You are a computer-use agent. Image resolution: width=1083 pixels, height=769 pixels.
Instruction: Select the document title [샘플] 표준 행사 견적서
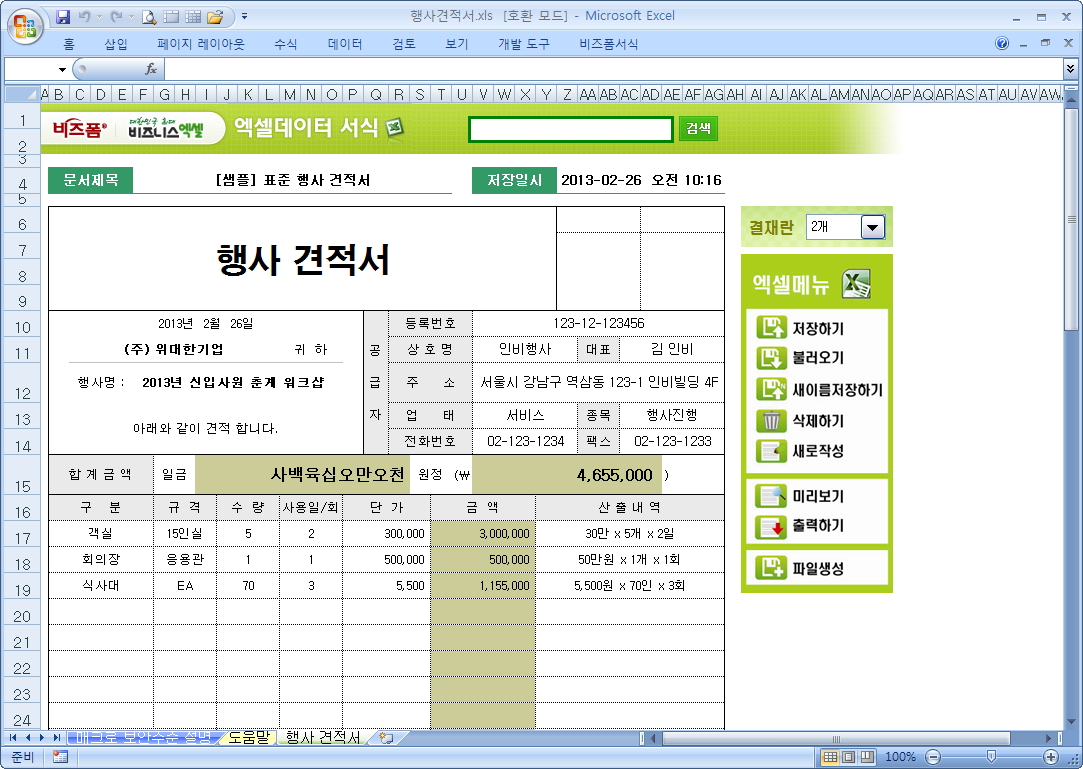(293, 180)
